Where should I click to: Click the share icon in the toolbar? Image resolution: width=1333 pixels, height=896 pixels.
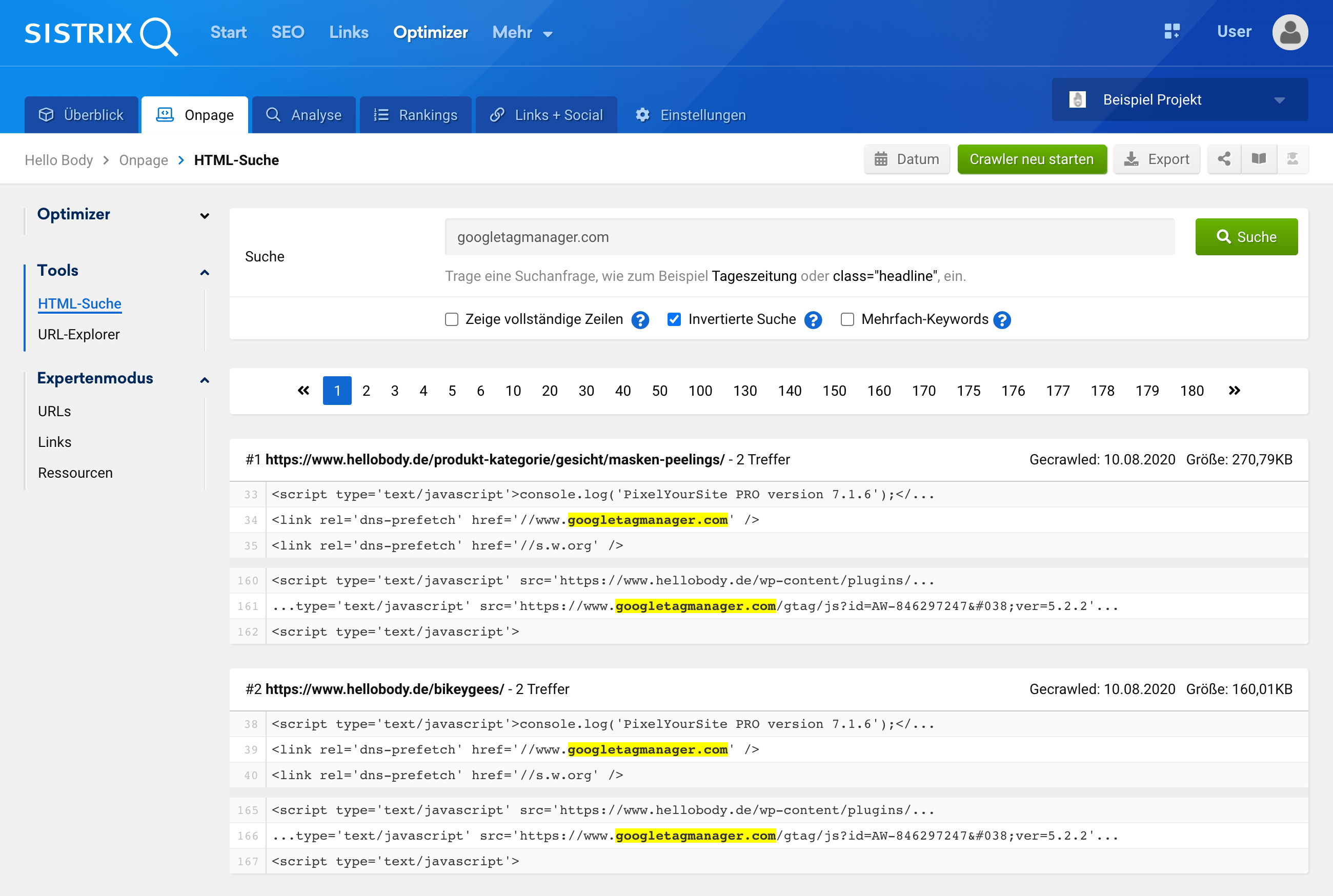pyautogui.click(x=1224, y=159)
